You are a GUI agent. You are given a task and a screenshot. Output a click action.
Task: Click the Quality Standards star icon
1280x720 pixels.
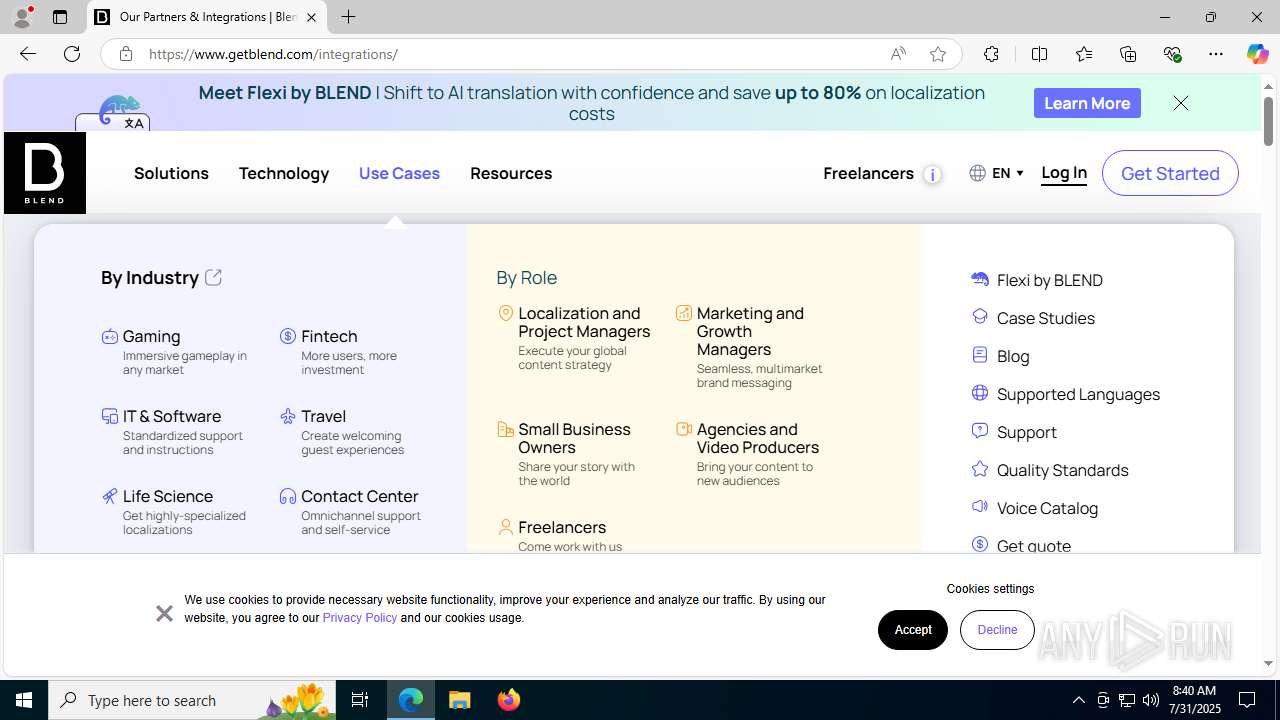coord(980,469)
